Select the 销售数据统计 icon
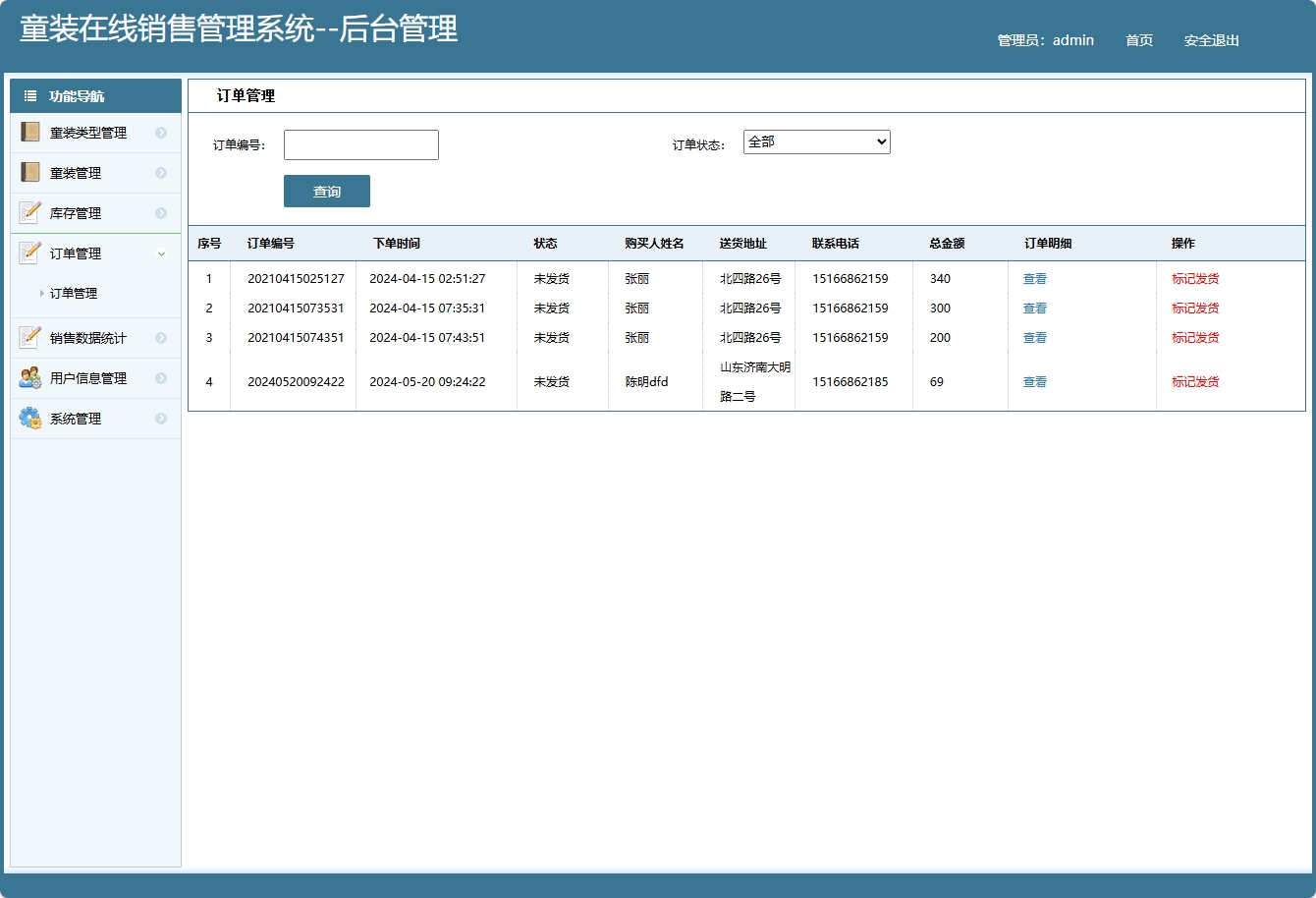The height and width of the screenshot is (898, 1316). point(29,337)
